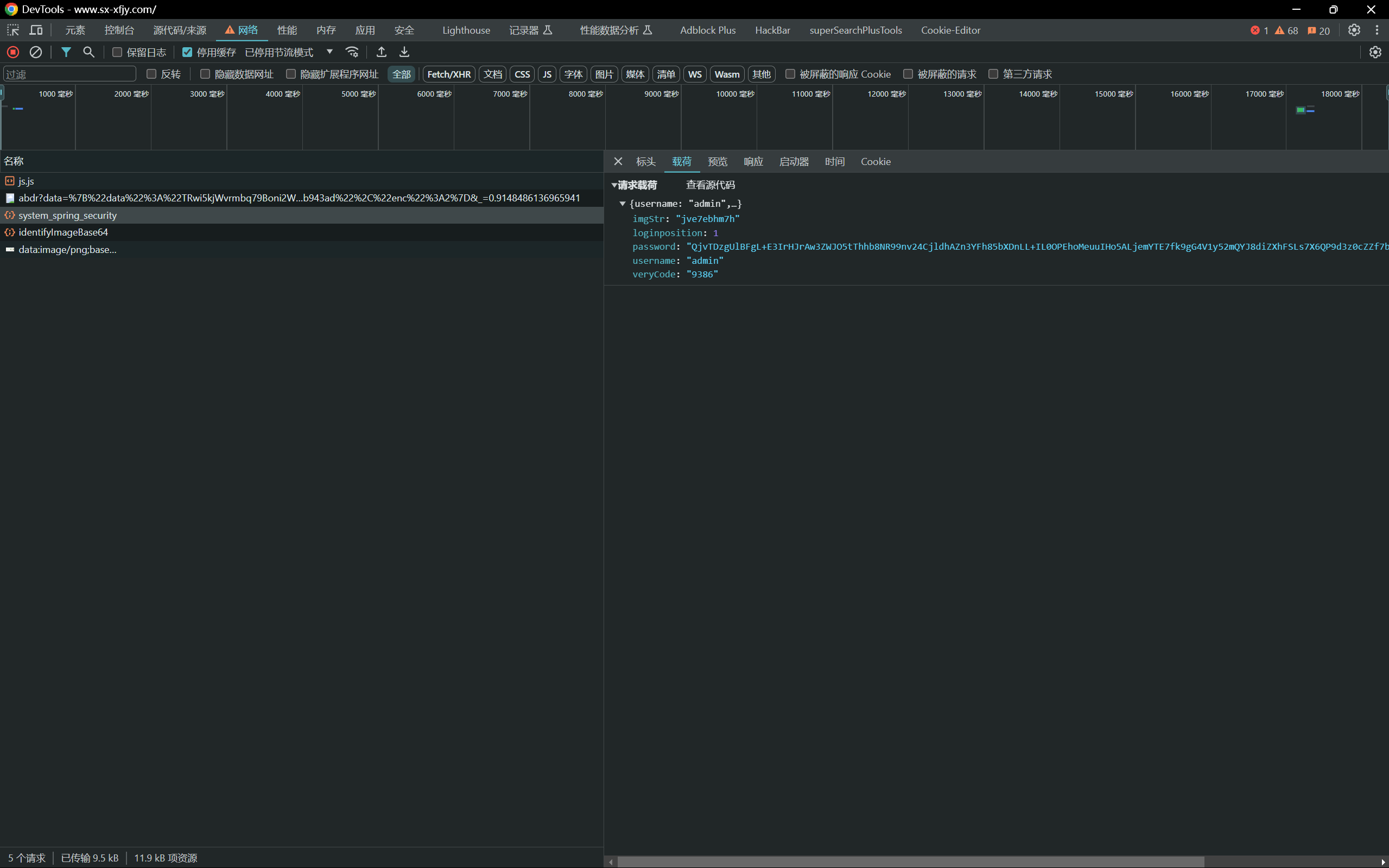Click the red error count badge
The image size is (1389, 868).
1259,30
